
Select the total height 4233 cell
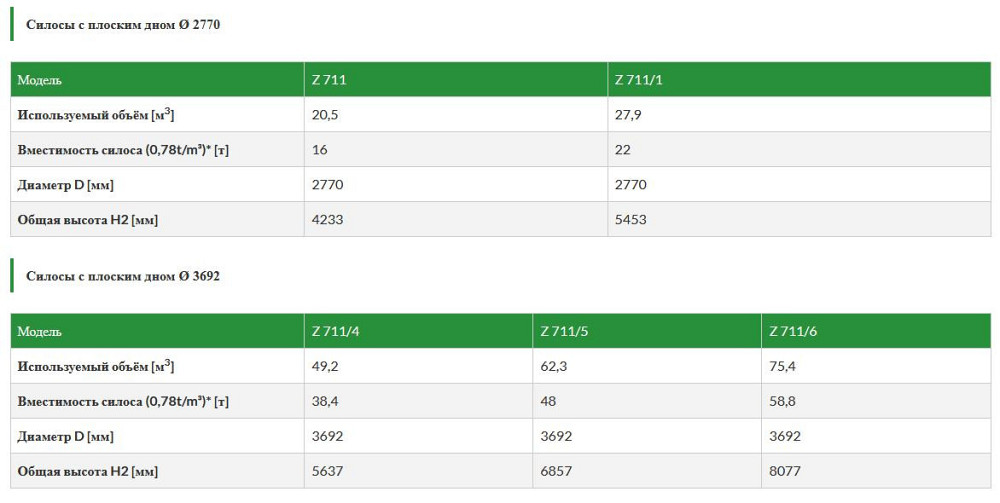[x=327, y=219]
